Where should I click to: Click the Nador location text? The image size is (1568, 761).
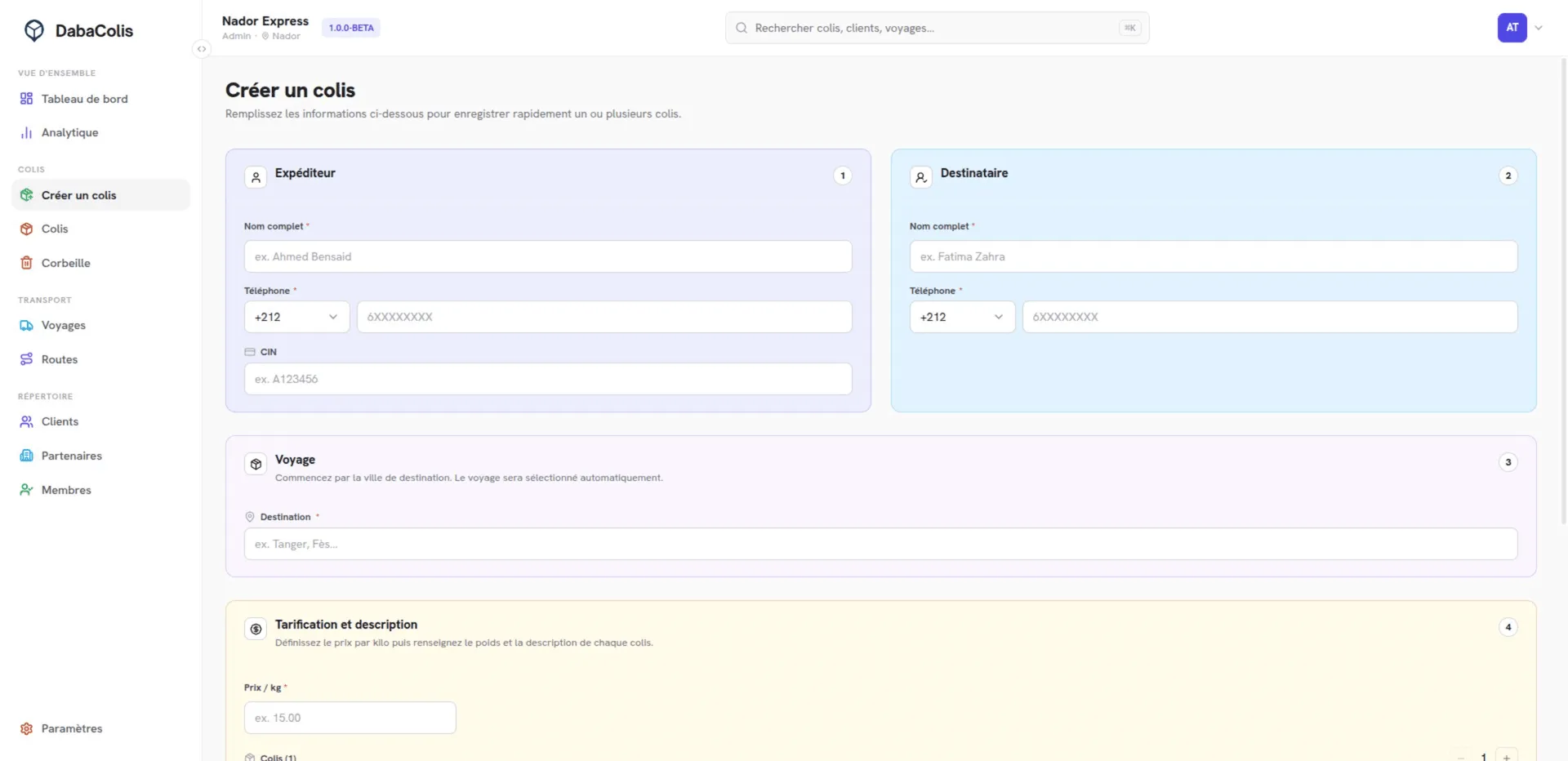286,36
